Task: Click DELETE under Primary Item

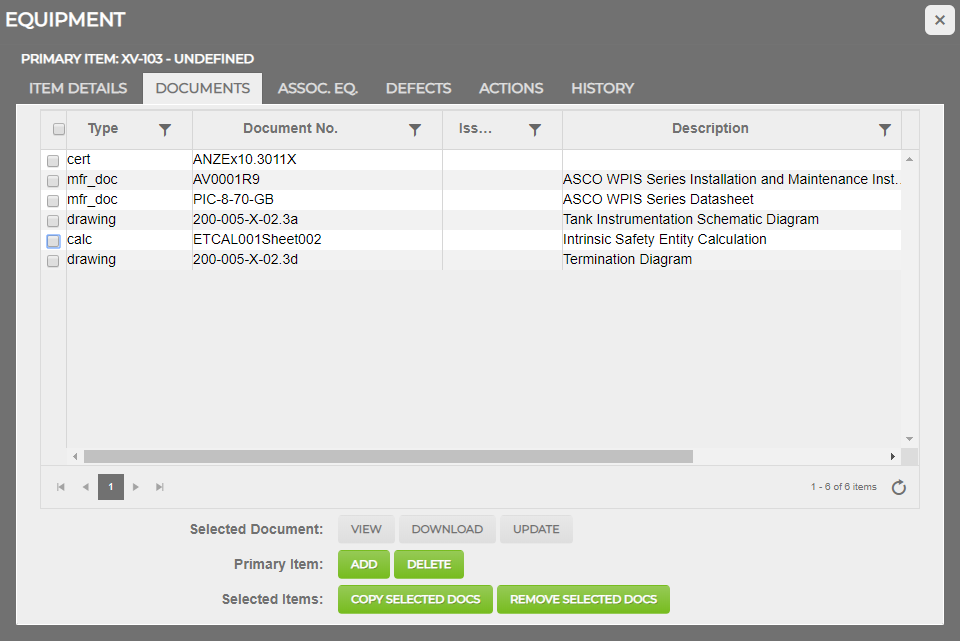Action: coord(429,564)
